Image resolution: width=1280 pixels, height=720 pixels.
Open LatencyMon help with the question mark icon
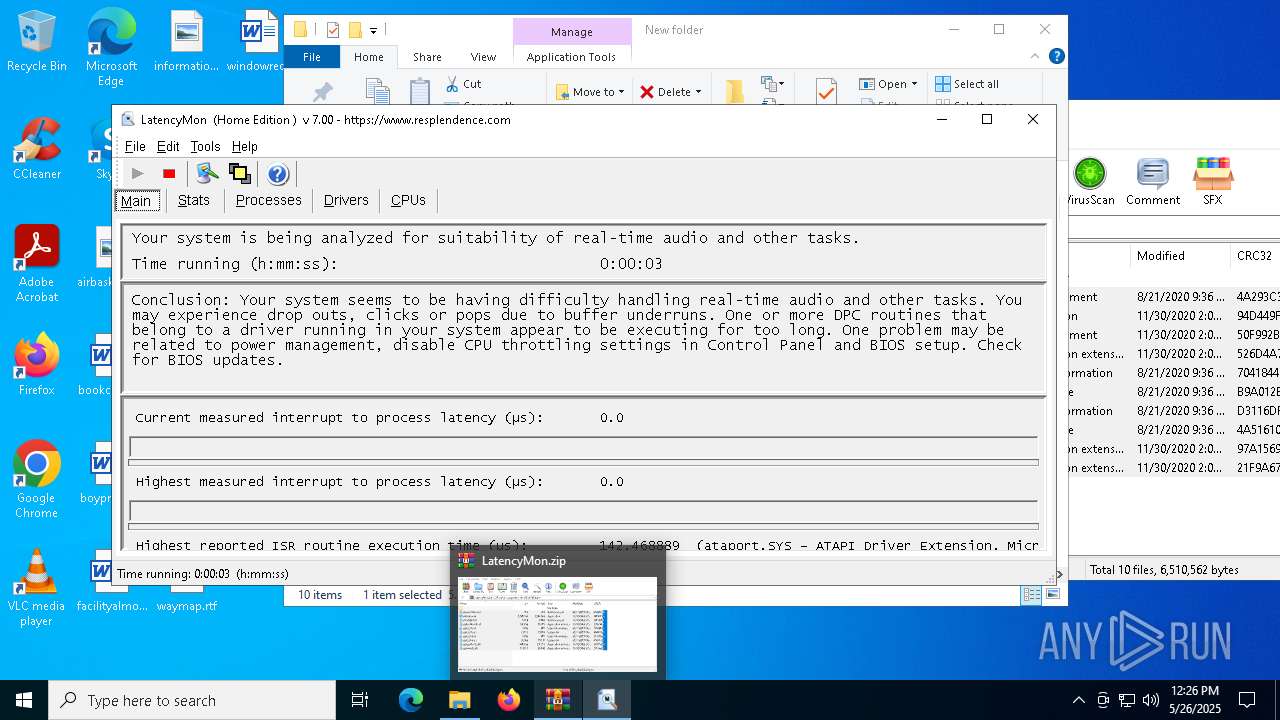278,174
